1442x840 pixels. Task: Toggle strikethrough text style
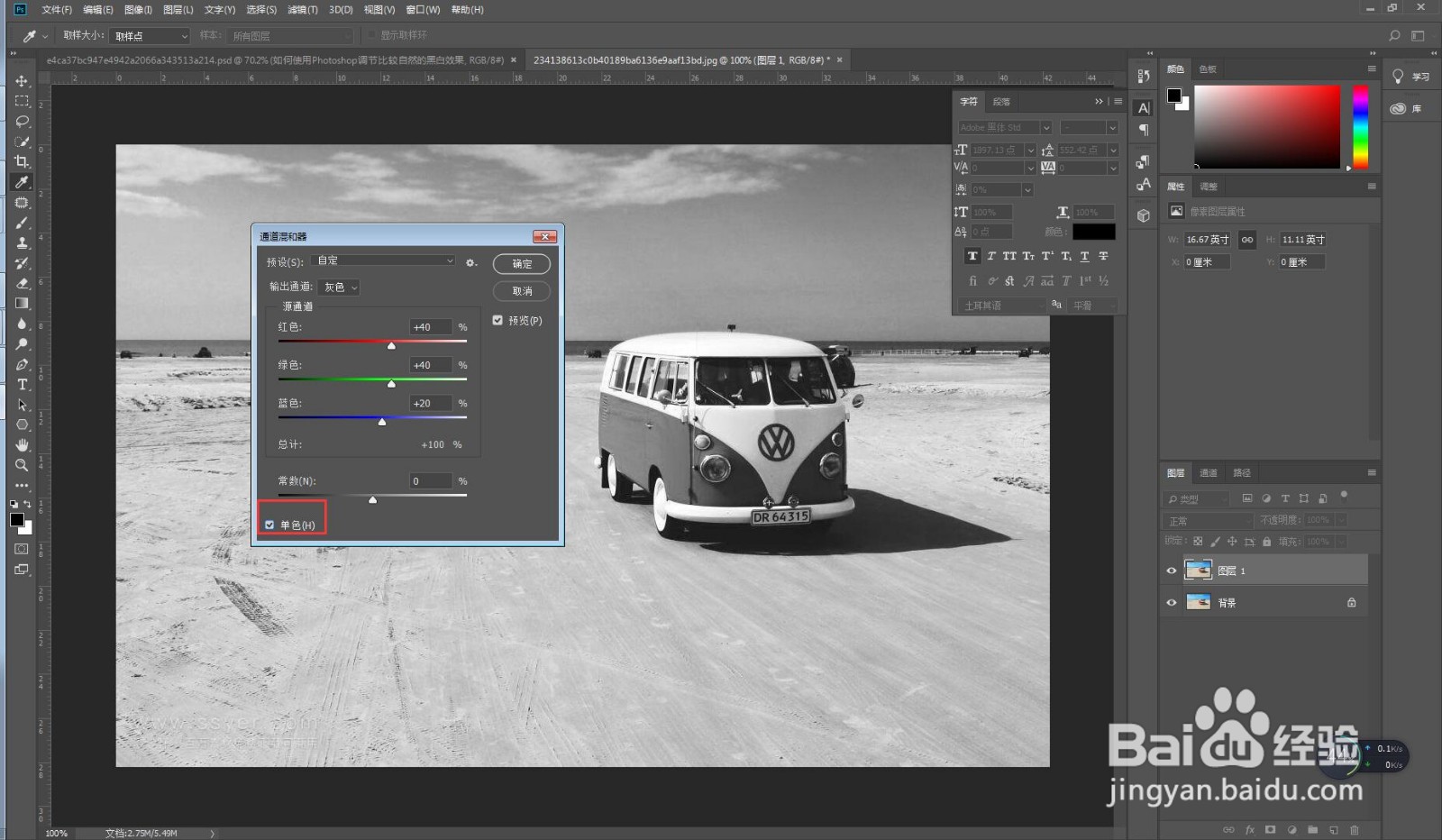coord(1103,256)
